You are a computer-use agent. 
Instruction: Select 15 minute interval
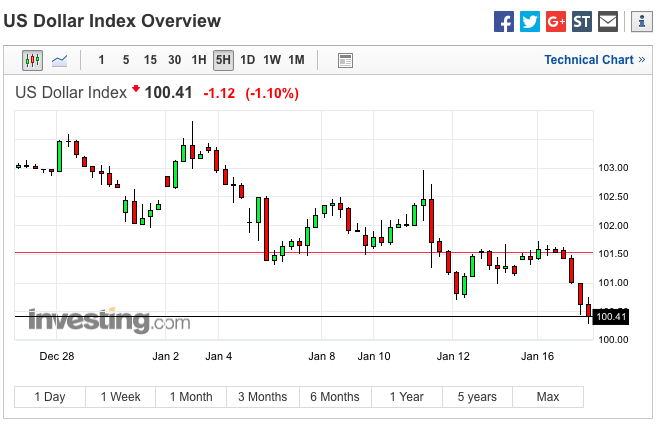coord(150,60)
